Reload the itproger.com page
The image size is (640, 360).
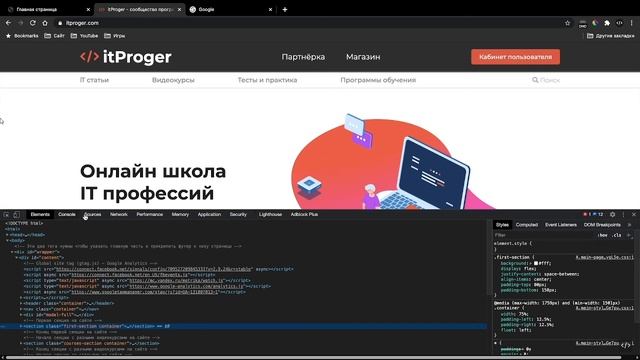click(x=33, y=23)
